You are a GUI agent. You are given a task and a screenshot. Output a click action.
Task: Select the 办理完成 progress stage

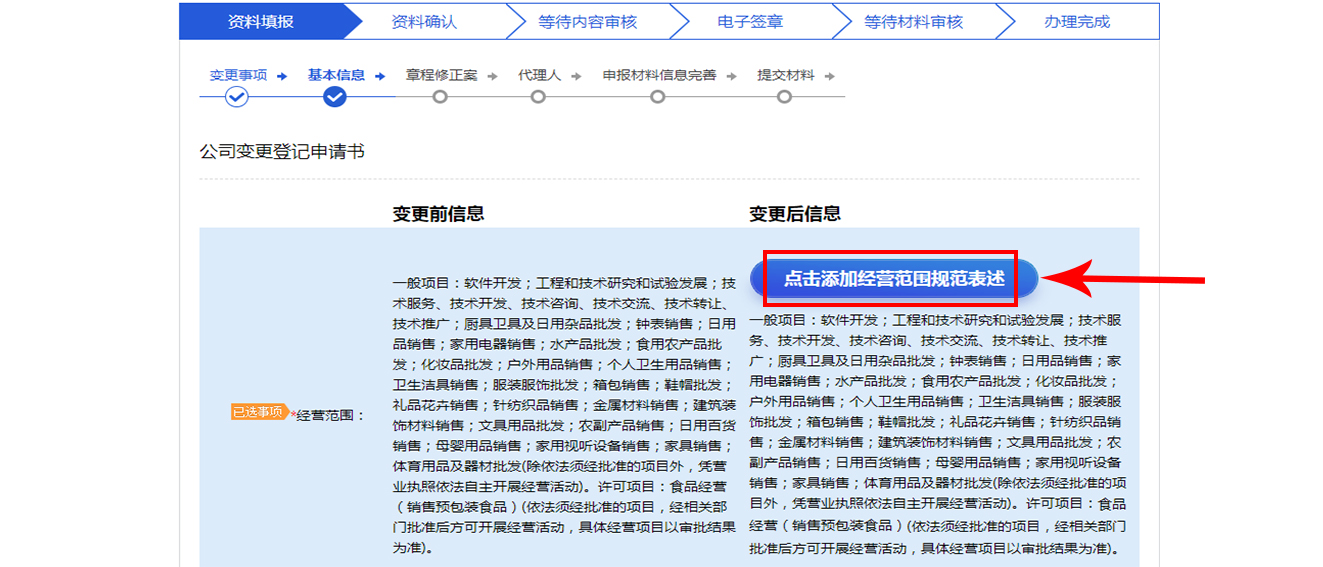[1077, 21]
